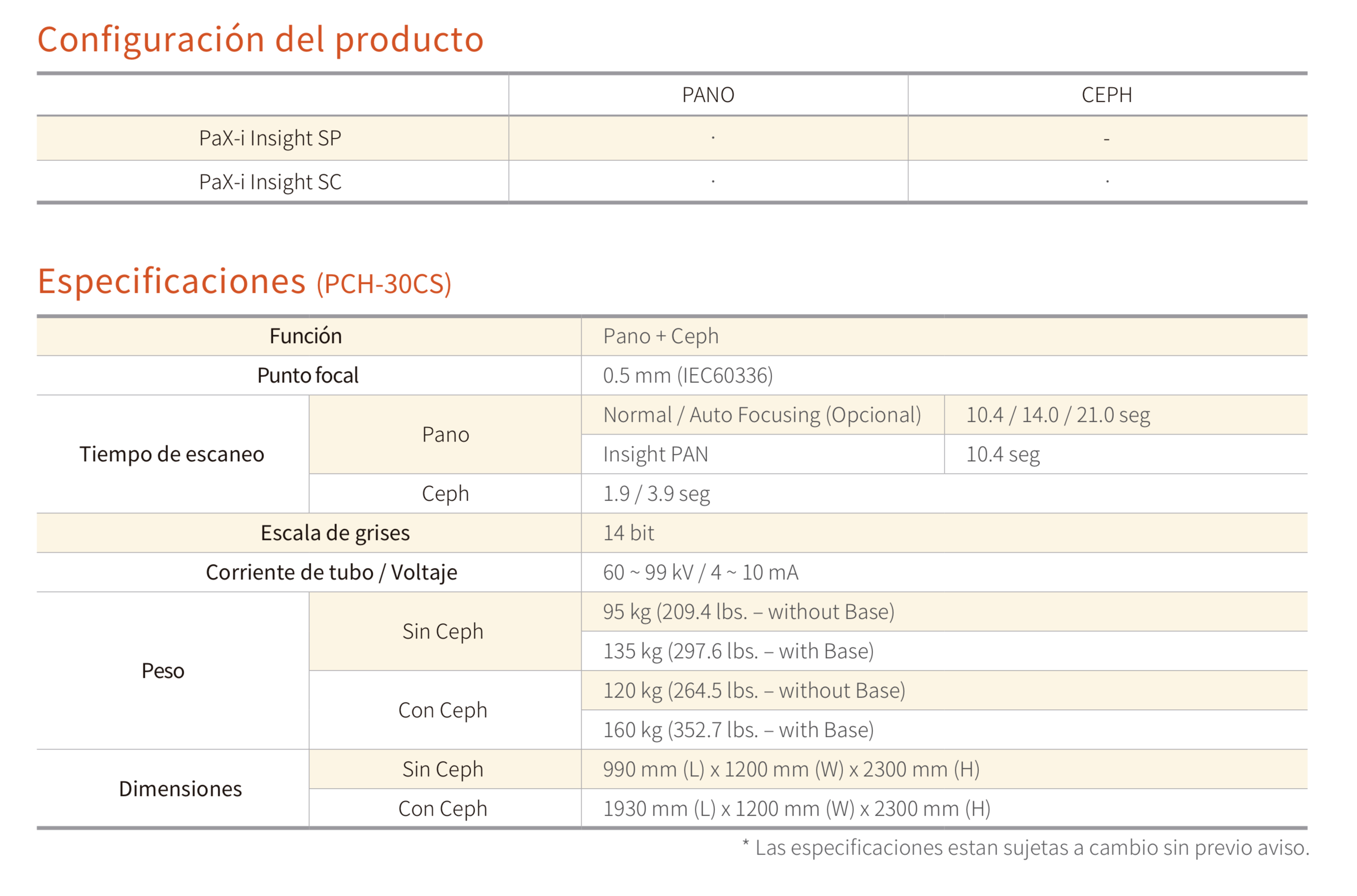Click the '0.5 mm (IEC60336)' value
Screen dimensions: 1357x896
pyautogui.click(x=688, y=376)
